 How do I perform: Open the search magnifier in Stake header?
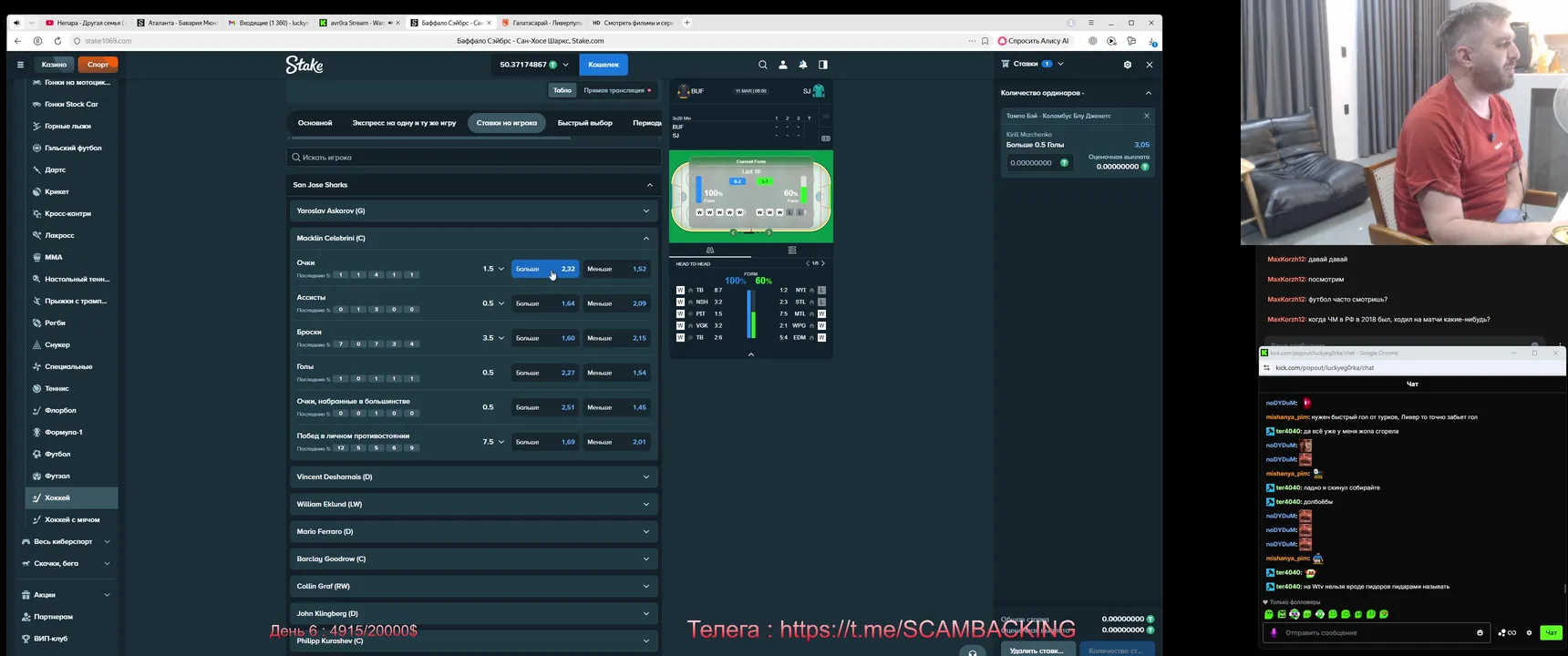pyautogui.click(x=763, y=65)
